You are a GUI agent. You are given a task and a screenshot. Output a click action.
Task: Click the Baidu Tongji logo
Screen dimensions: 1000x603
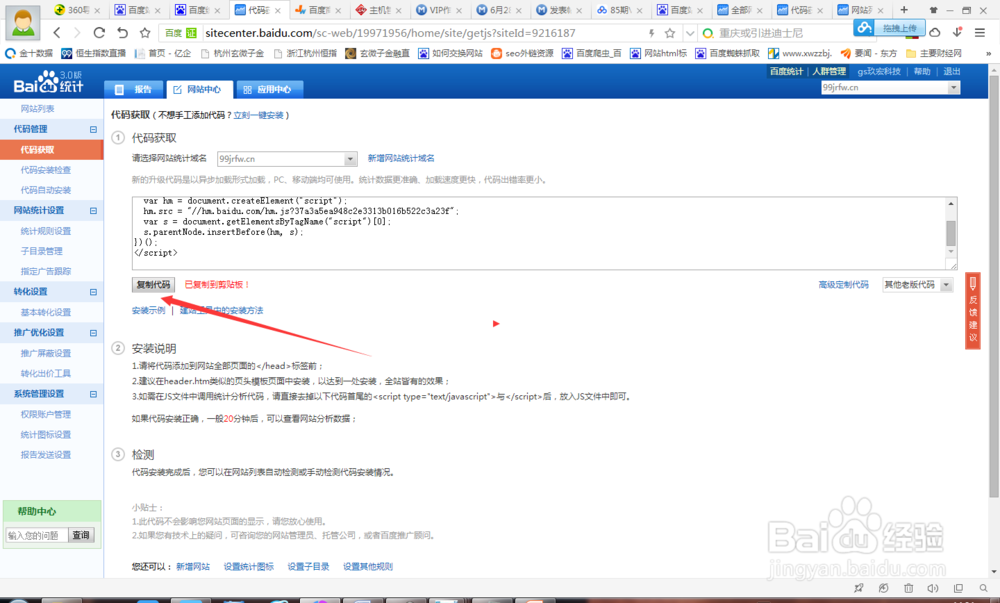point(48,82)
